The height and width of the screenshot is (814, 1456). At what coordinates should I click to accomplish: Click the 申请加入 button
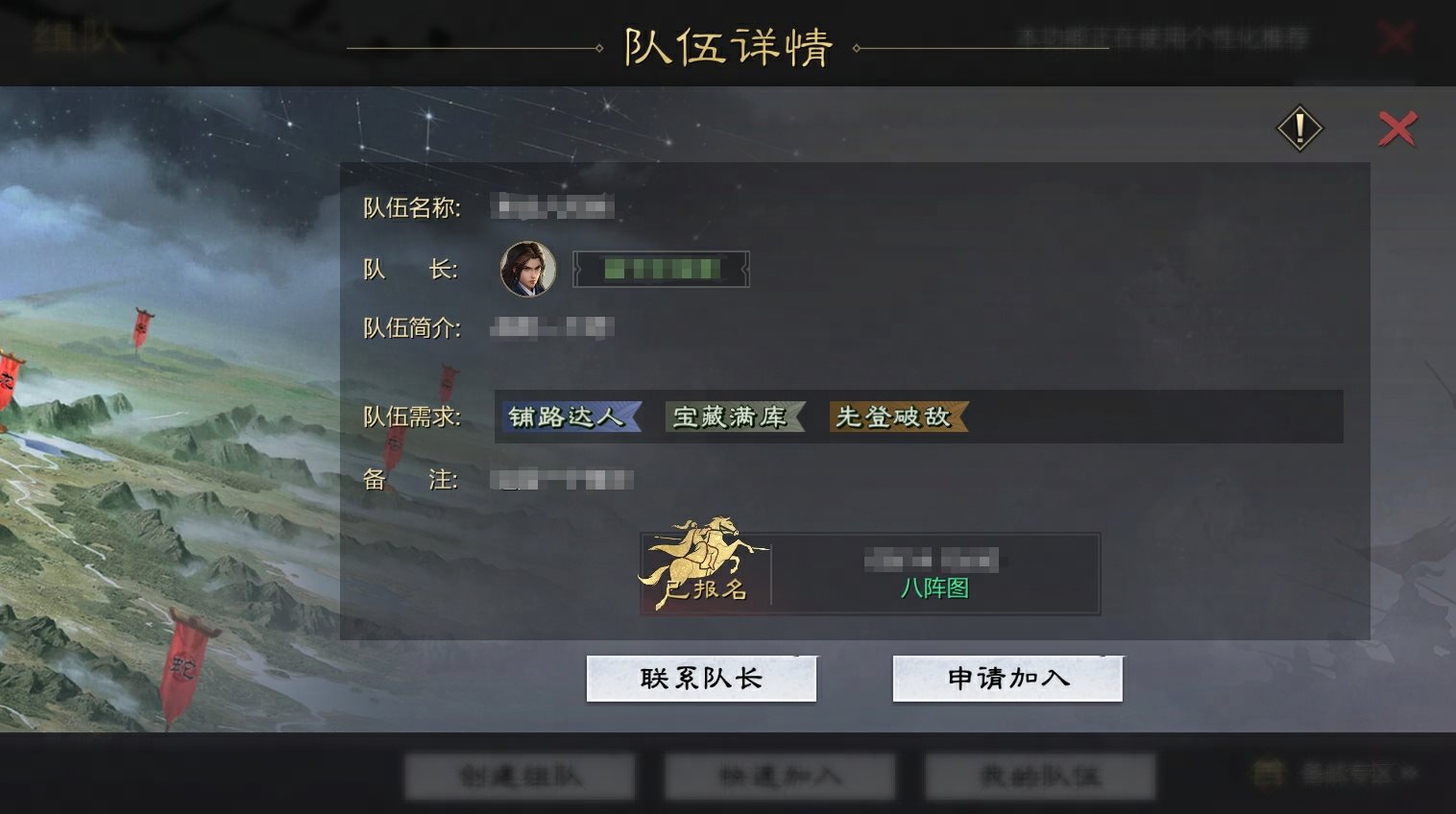[1007, 679]
